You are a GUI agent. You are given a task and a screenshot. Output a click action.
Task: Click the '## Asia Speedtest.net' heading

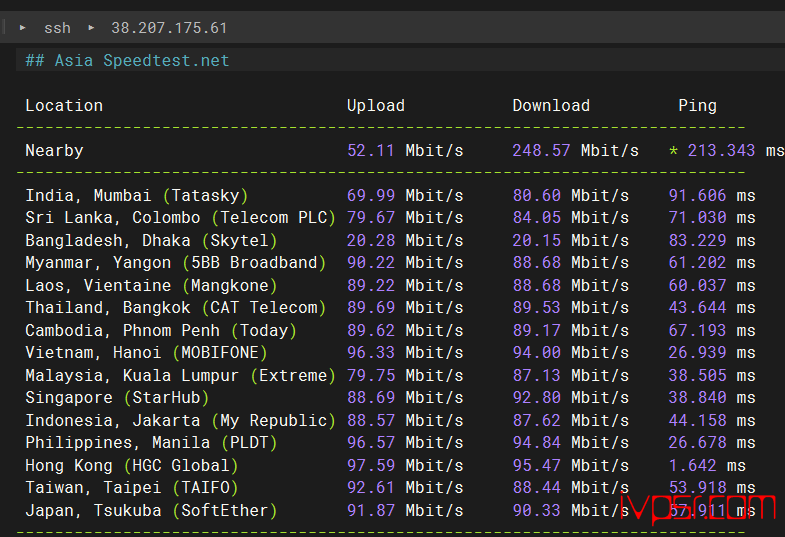127,61
